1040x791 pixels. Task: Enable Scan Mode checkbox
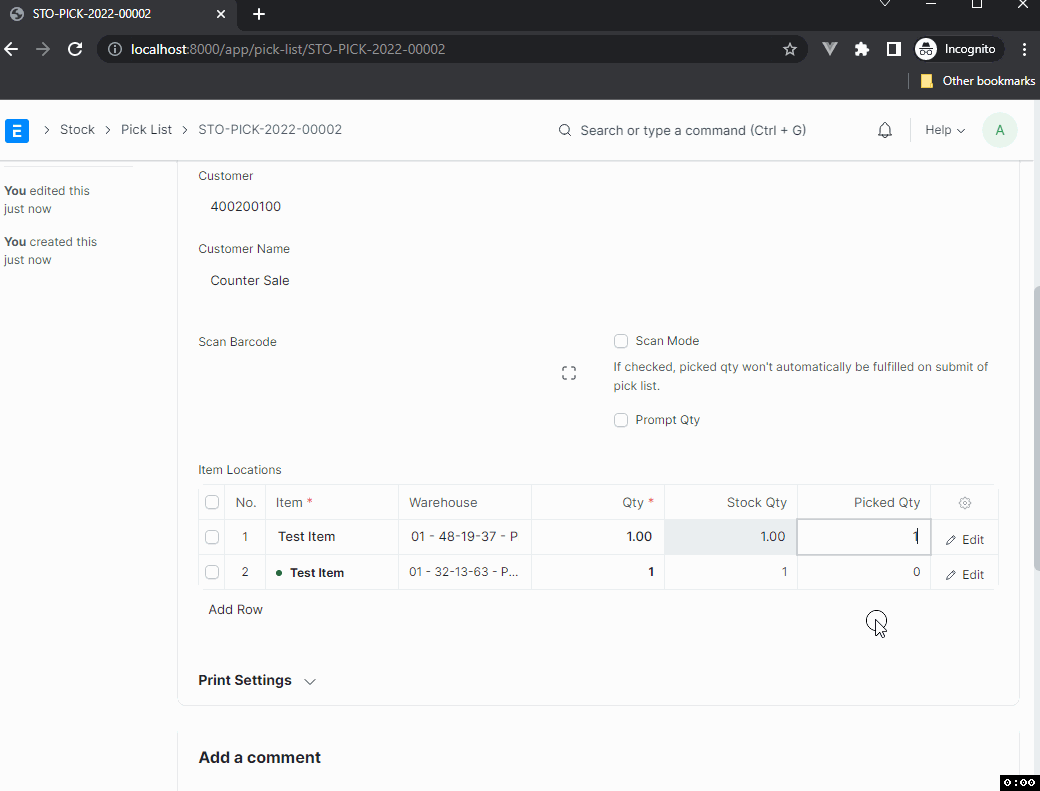(x=621, y=341)
